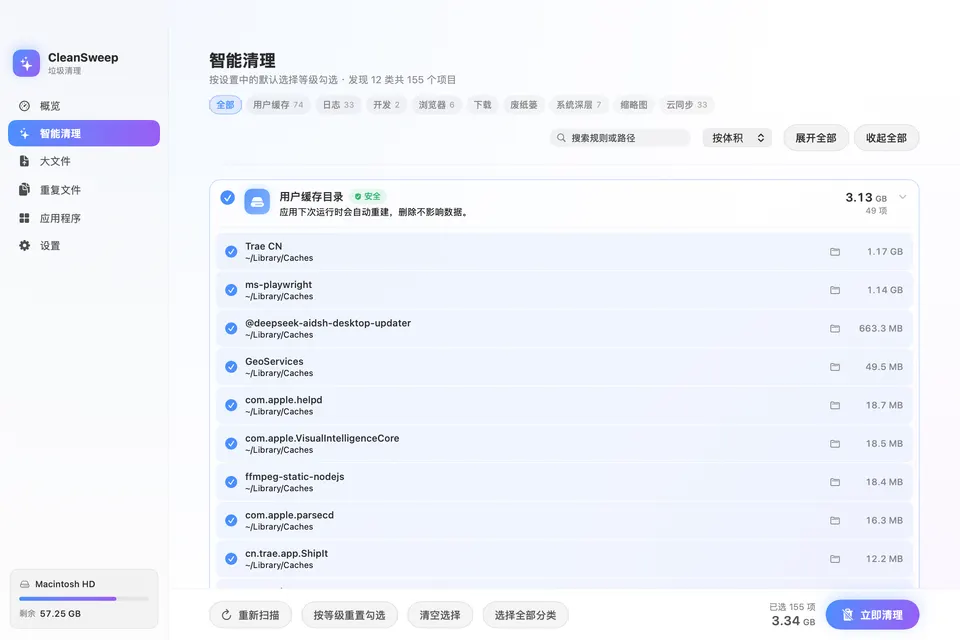Click the Macintosh HD disk icon
Image resolution: width=960 pixels, height=640 pixels.
(24, 584)
